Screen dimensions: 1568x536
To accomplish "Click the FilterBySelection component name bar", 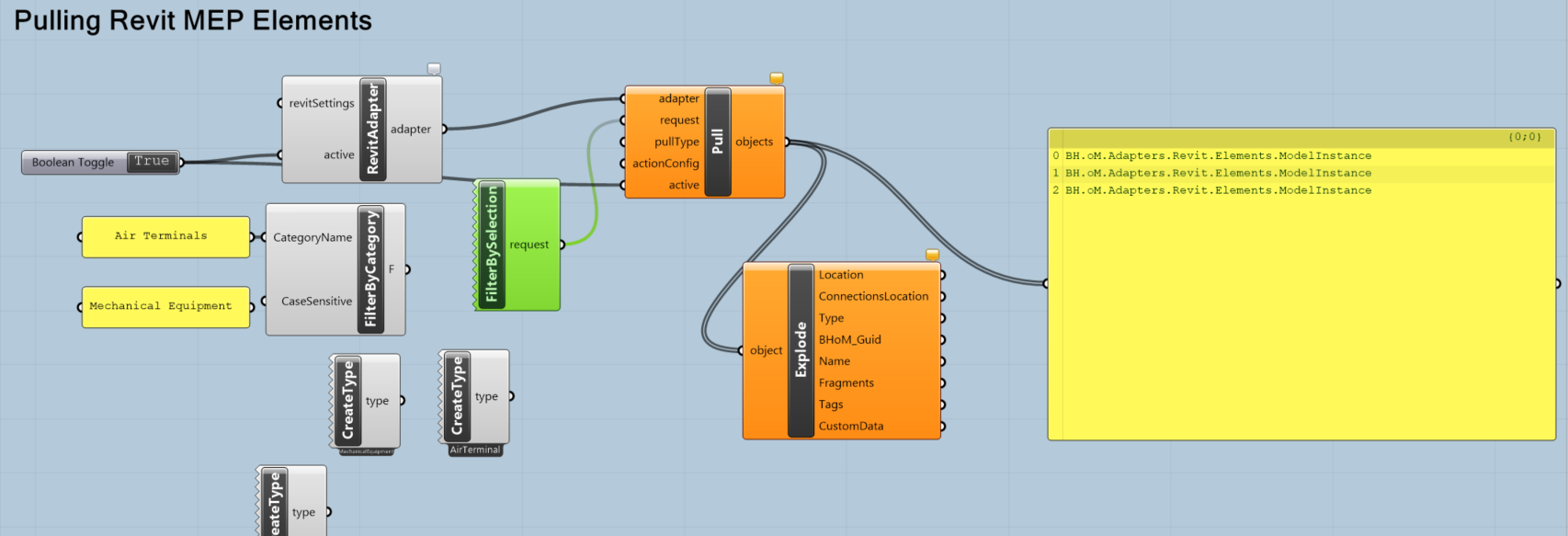I will tap(492, 245).
